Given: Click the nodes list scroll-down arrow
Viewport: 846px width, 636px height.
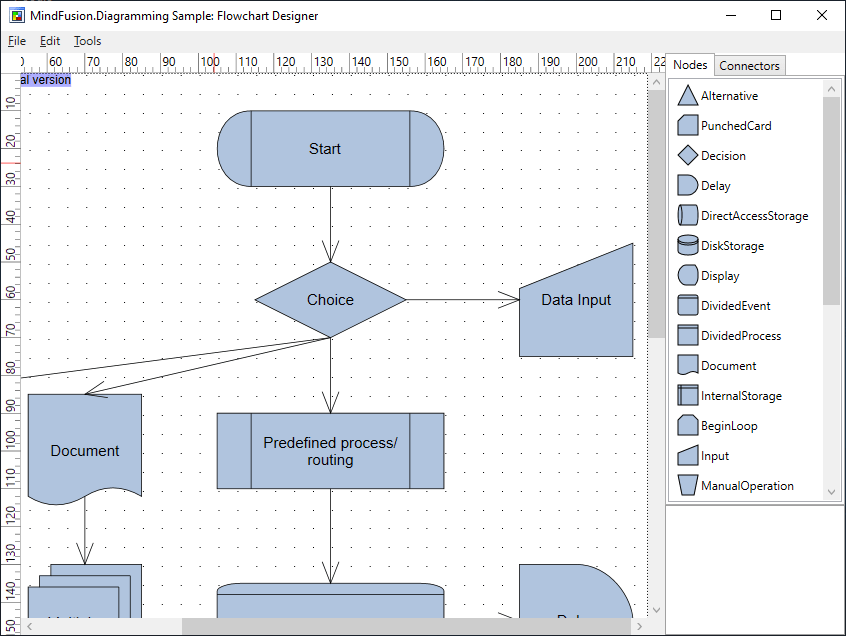Looking at the screenshot, I should [x=831, y=492].
